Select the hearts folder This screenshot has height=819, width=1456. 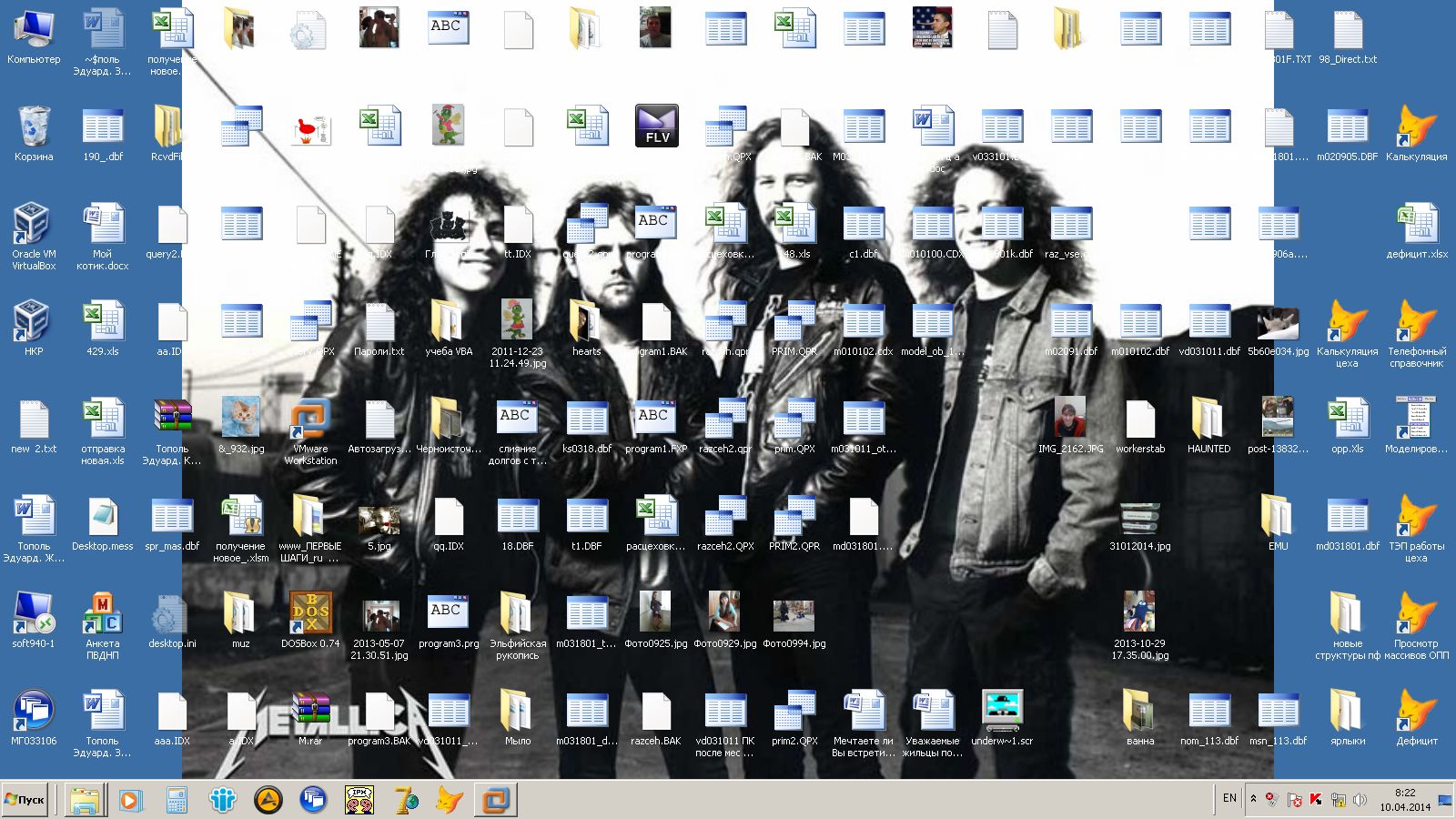click(x=587, y=328)
